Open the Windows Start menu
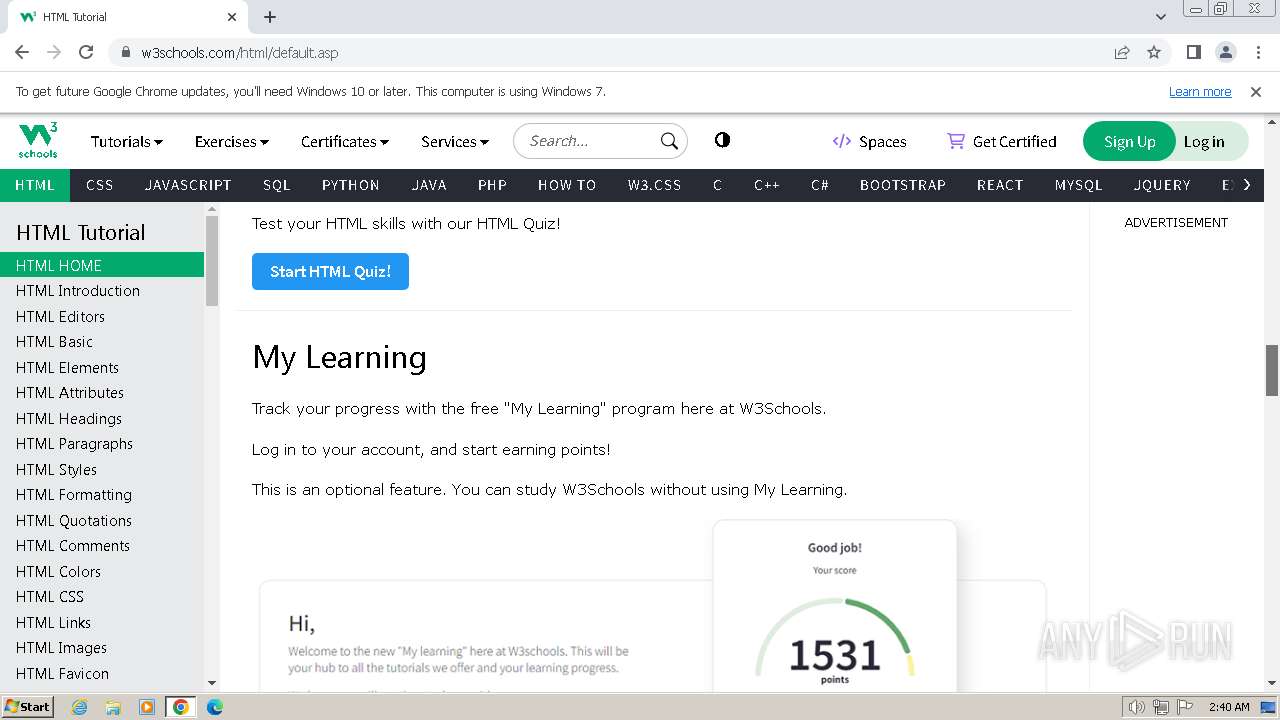 click(27, 706)
